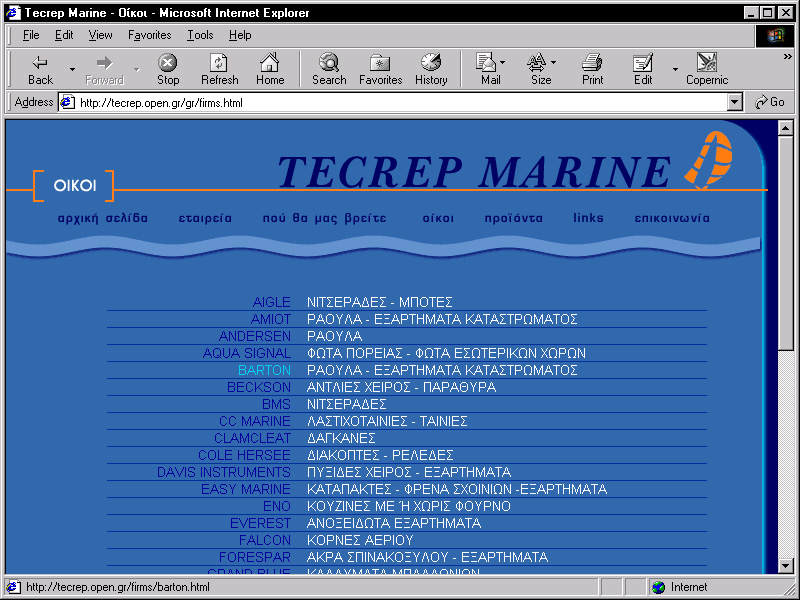
Task: Click the vertical scrollbar thumb
Action: click(x=786, y=242)
